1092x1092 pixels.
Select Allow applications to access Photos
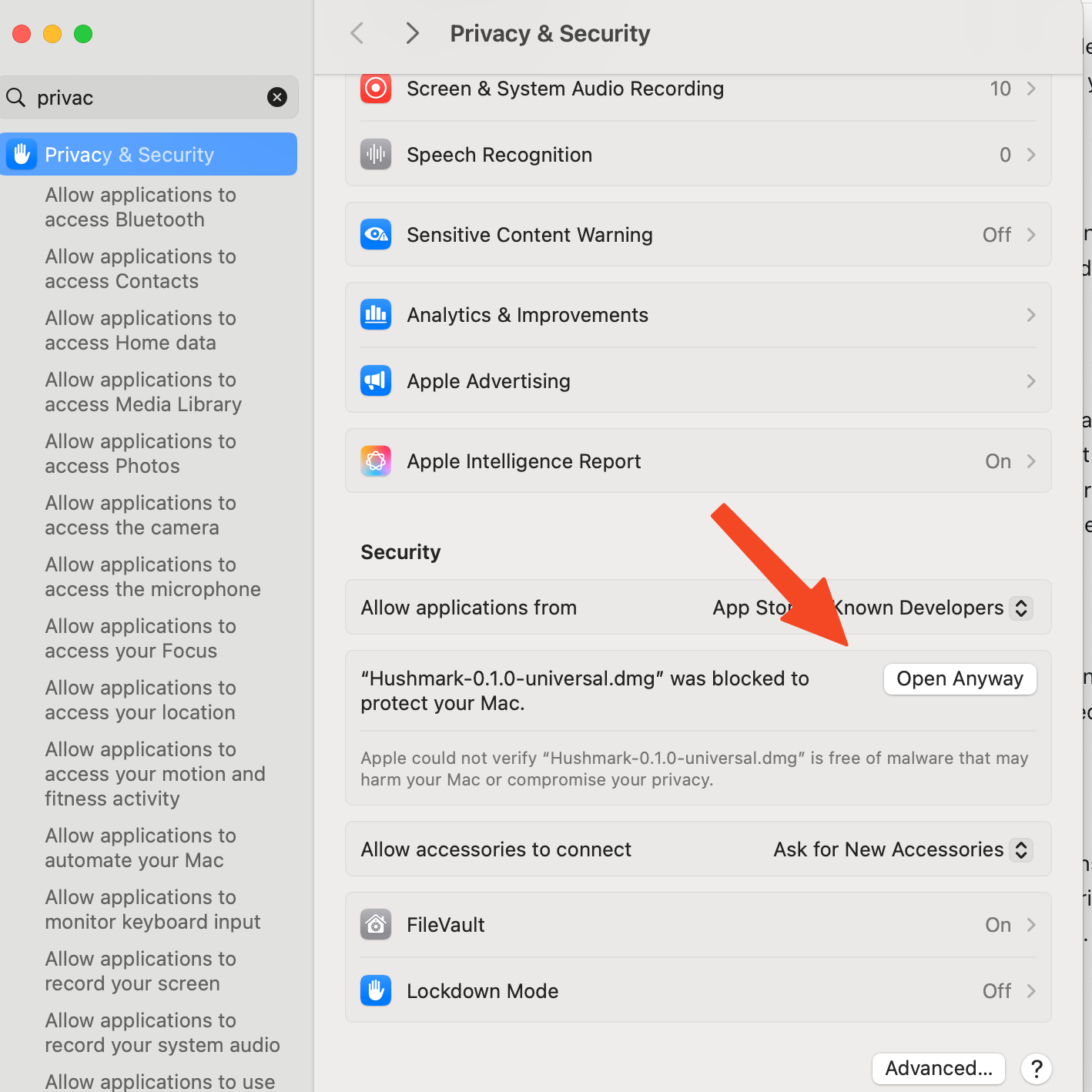pyautogui.click(x=140, y=454)
